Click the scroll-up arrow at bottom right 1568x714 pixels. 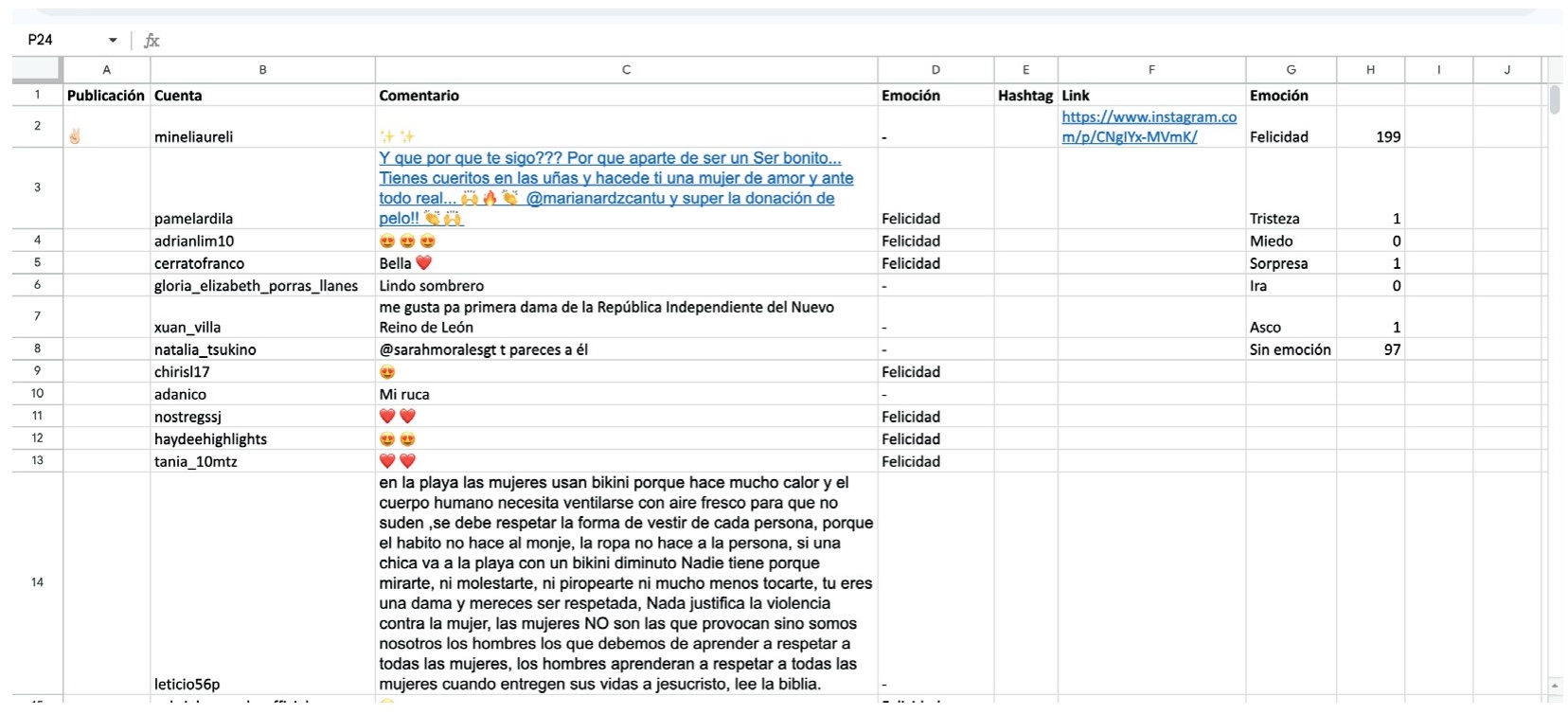point(1554,685)
